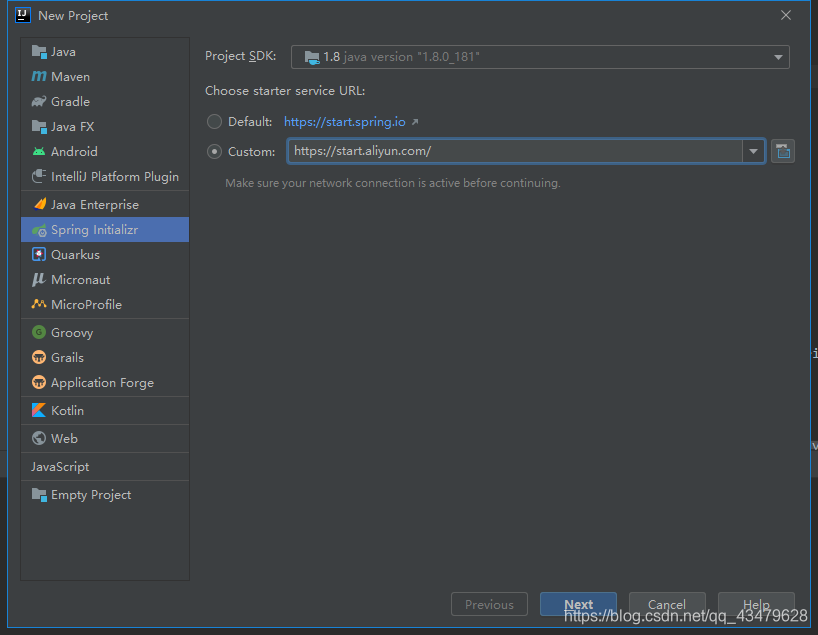Click the Next button
This screenshot has height=635, width=818.
(579, 604)
